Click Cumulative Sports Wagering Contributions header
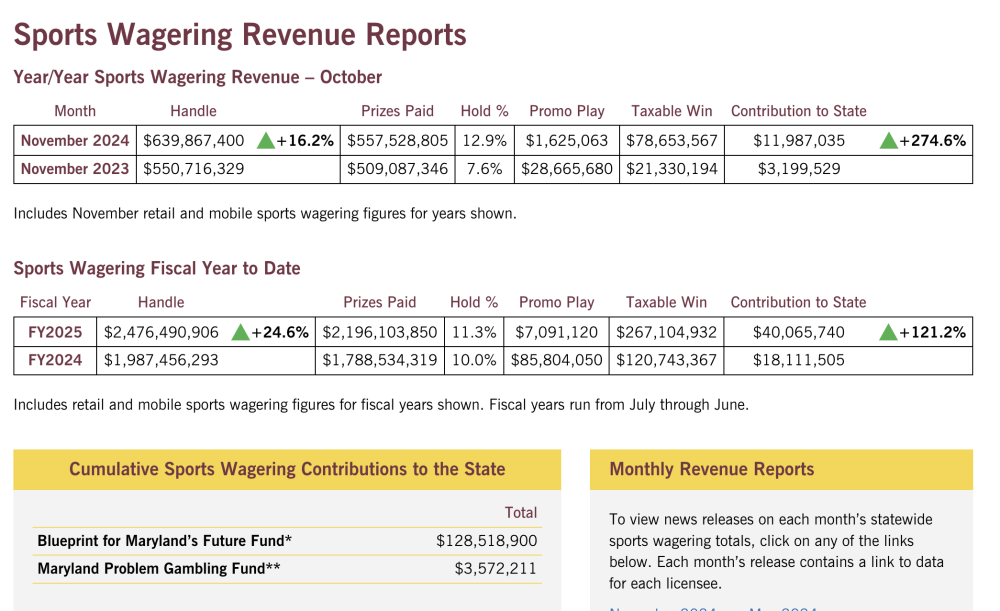This screenshot has height=611, width=1000. (287, 469)
